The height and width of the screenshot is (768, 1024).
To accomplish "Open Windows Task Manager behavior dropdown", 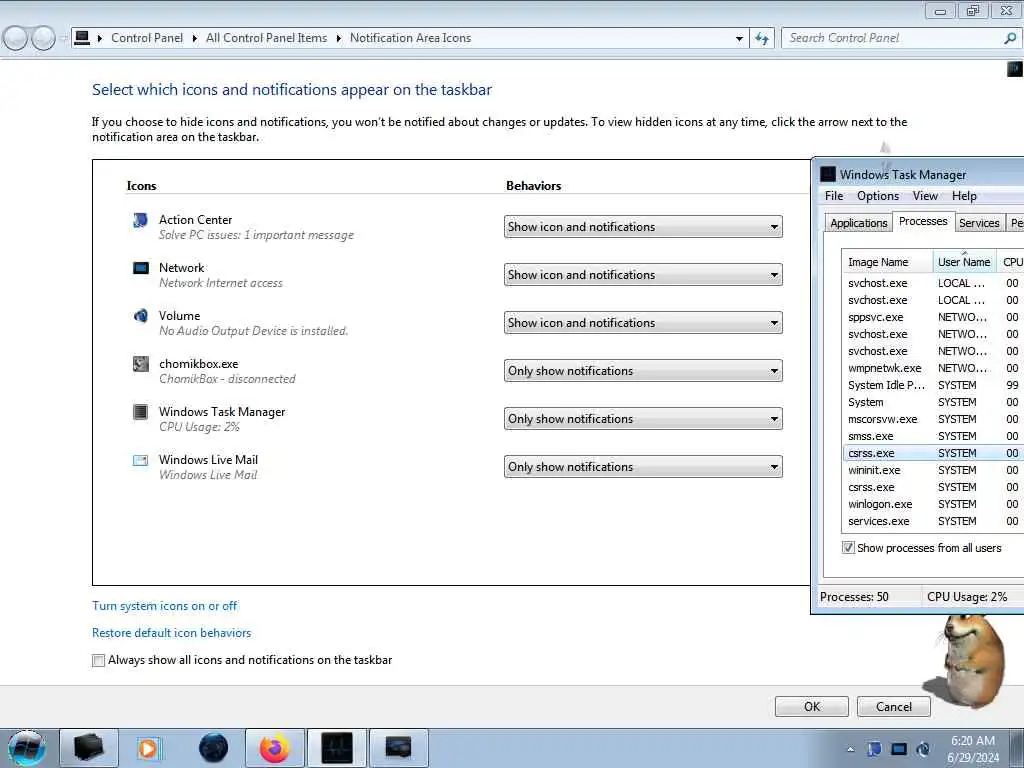I will [643, 419].
